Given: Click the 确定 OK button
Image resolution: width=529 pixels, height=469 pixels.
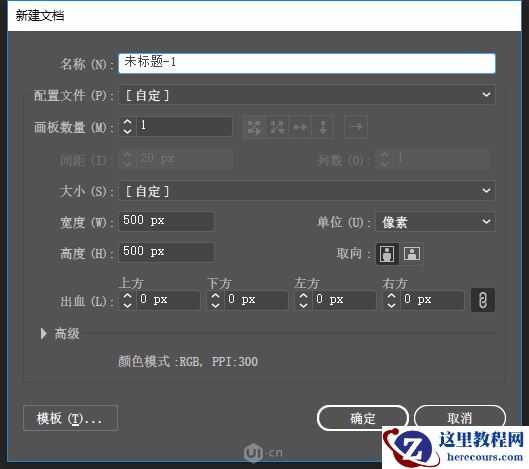Looking at the screenshot, I should tap(363, 418).
